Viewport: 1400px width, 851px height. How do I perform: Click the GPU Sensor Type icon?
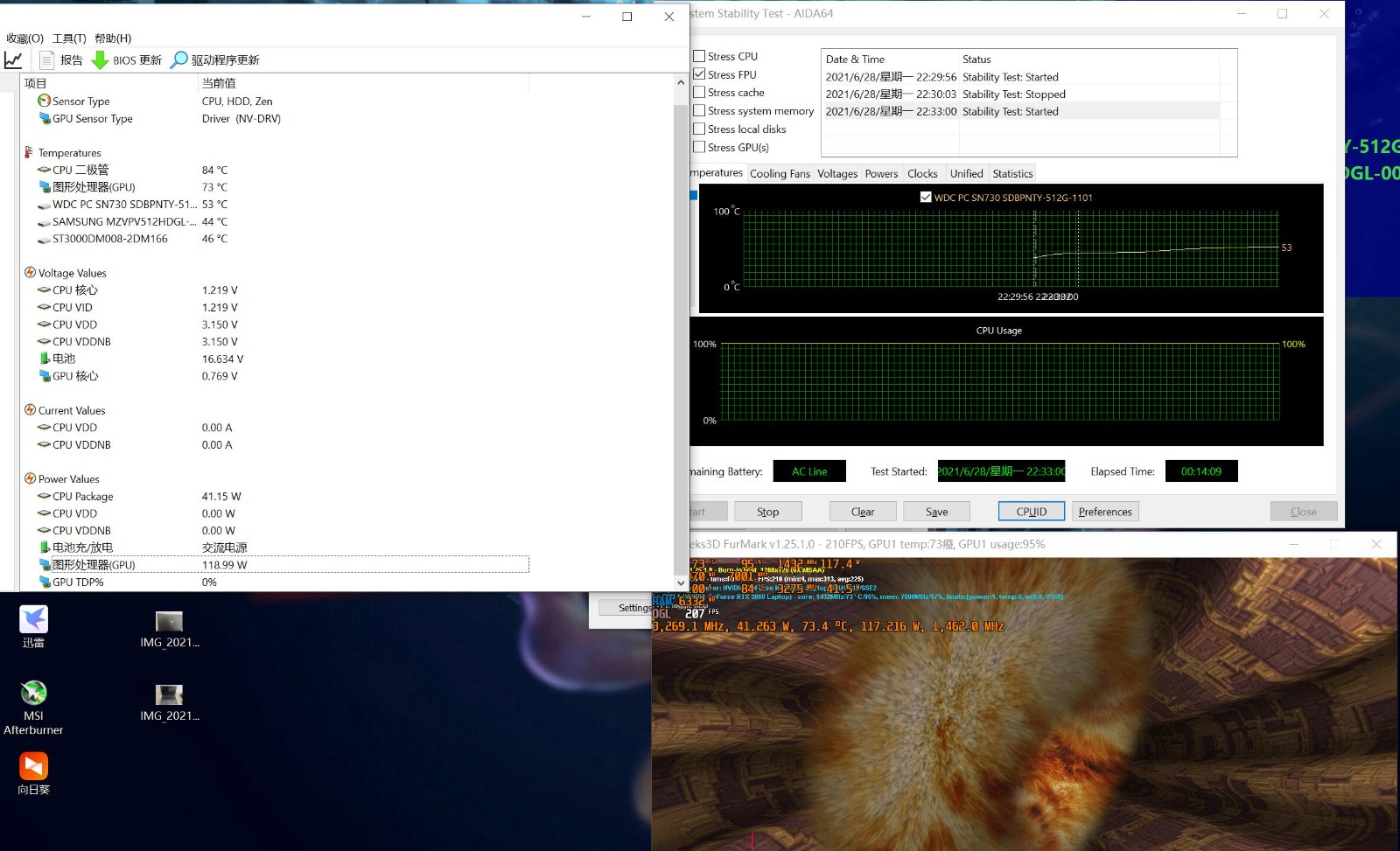pyautogui.click(x=44, y=118)
